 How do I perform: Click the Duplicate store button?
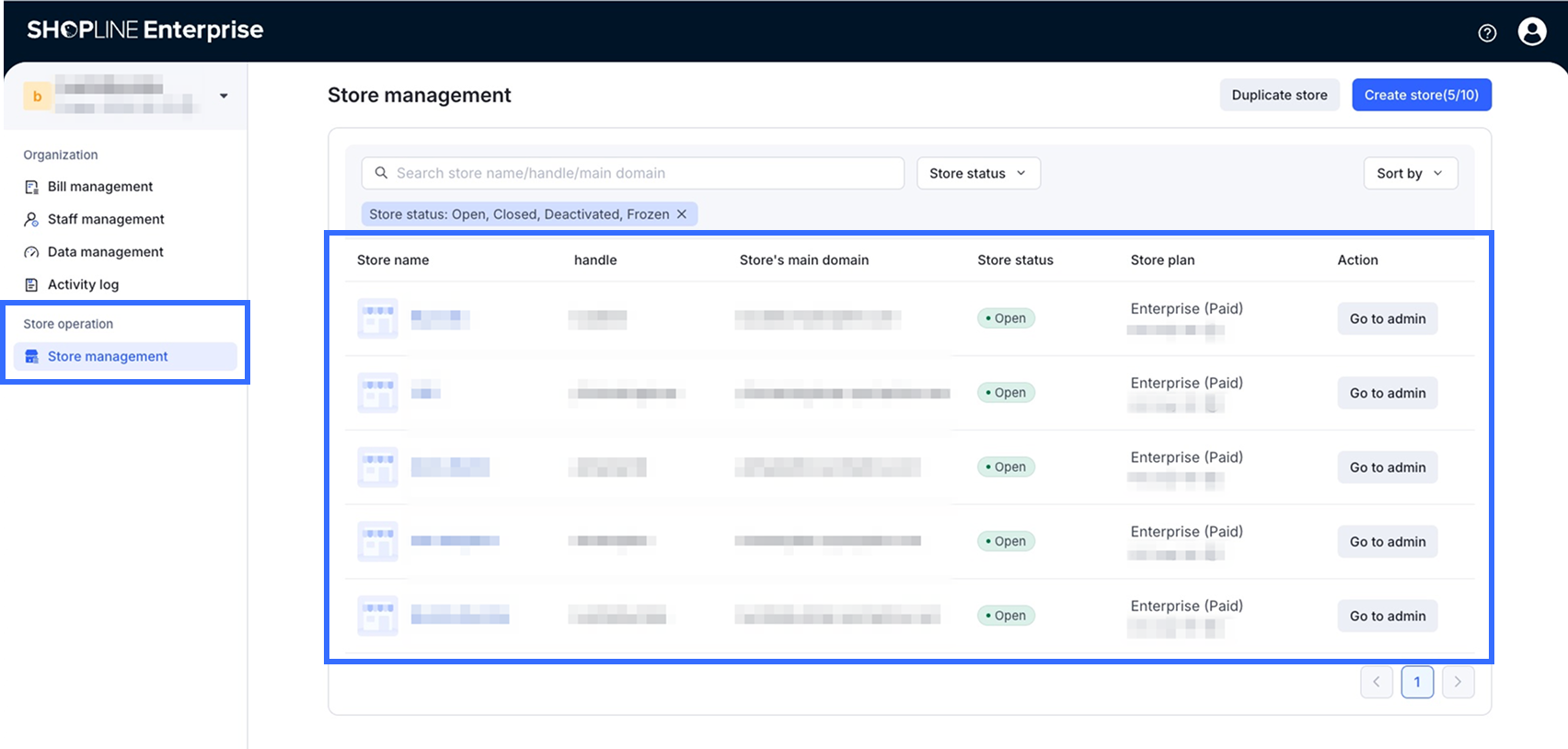1279,95
